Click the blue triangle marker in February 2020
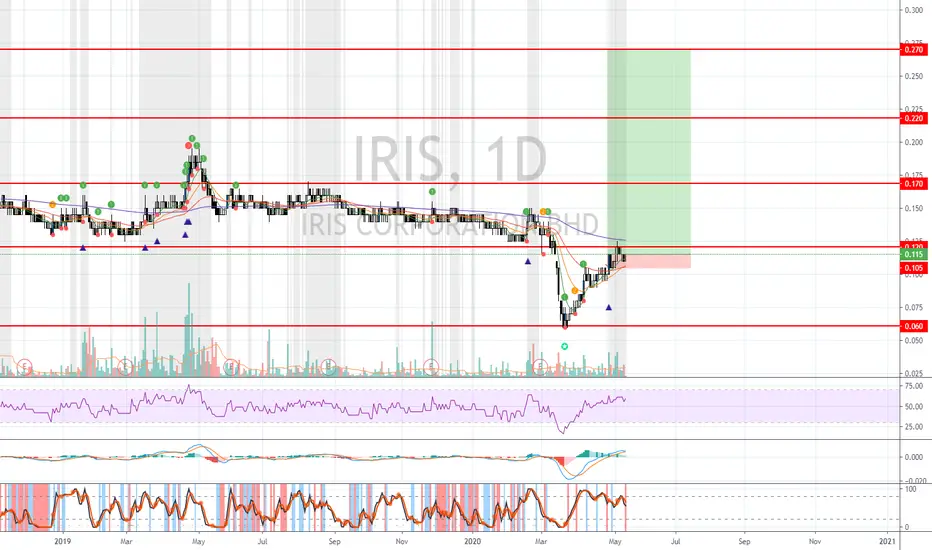This screenshot has width=932, height=550. [x=528, y=261]
